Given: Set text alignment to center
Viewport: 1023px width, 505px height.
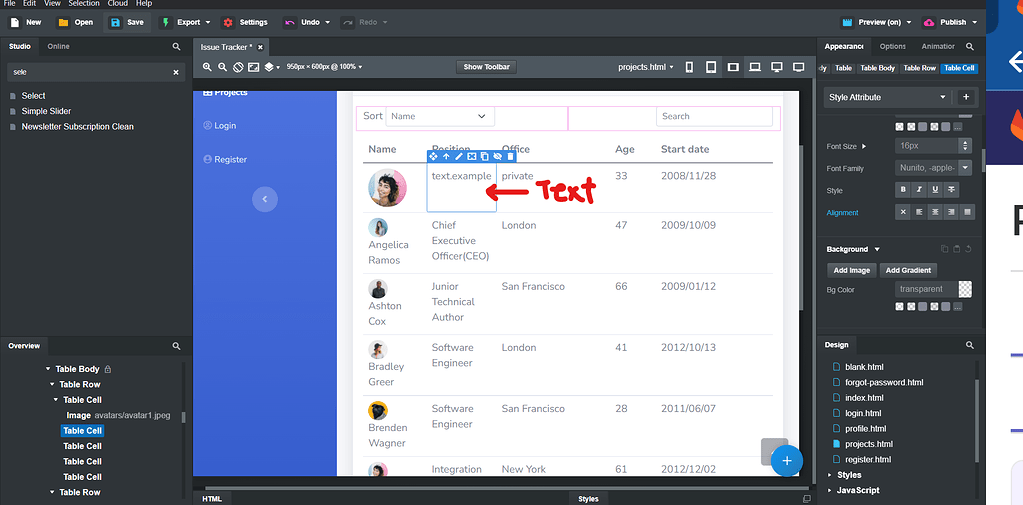Looking at the screenshot, I should 935,212.
